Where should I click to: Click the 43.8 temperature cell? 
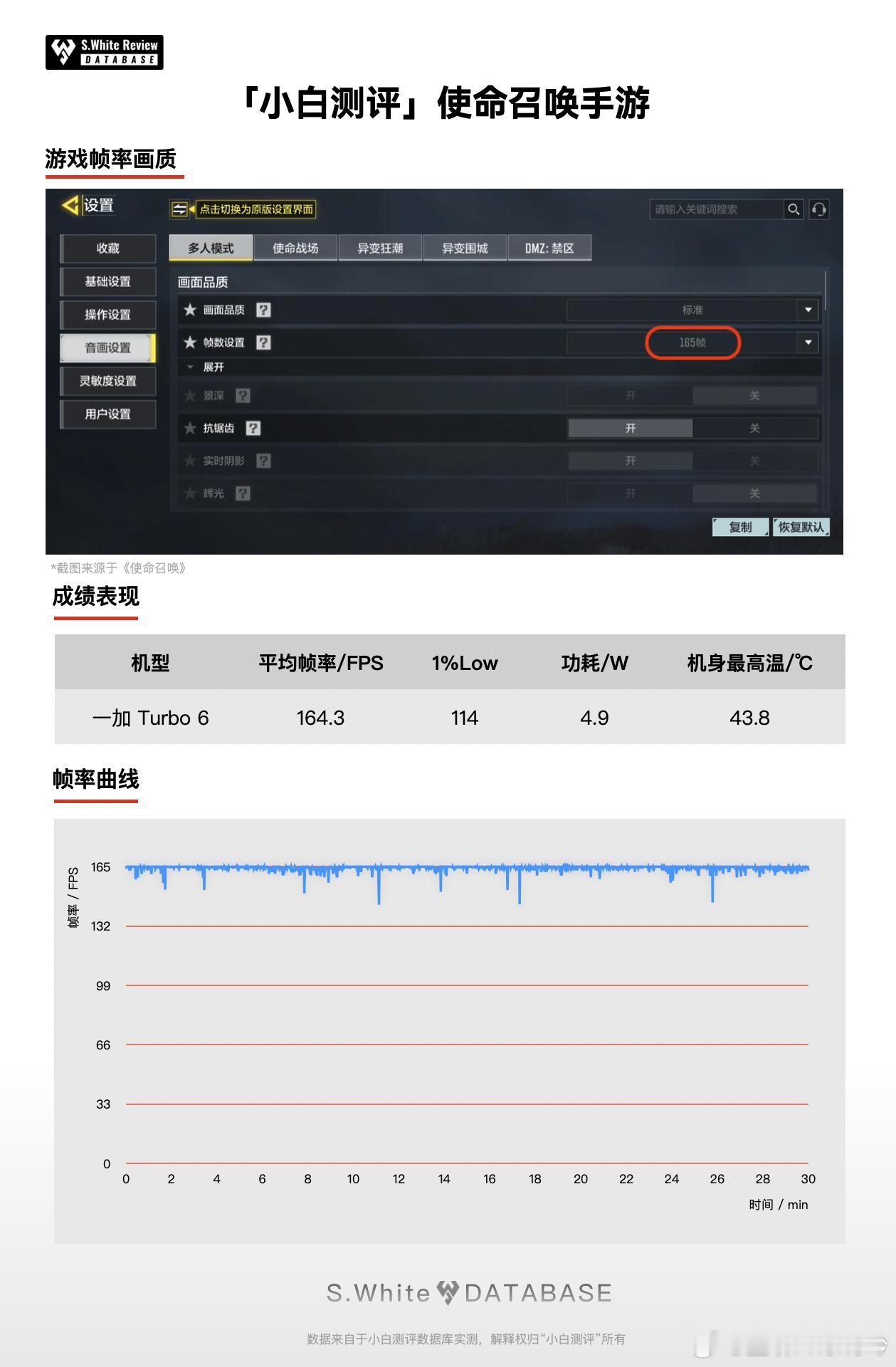pos(749,718)
